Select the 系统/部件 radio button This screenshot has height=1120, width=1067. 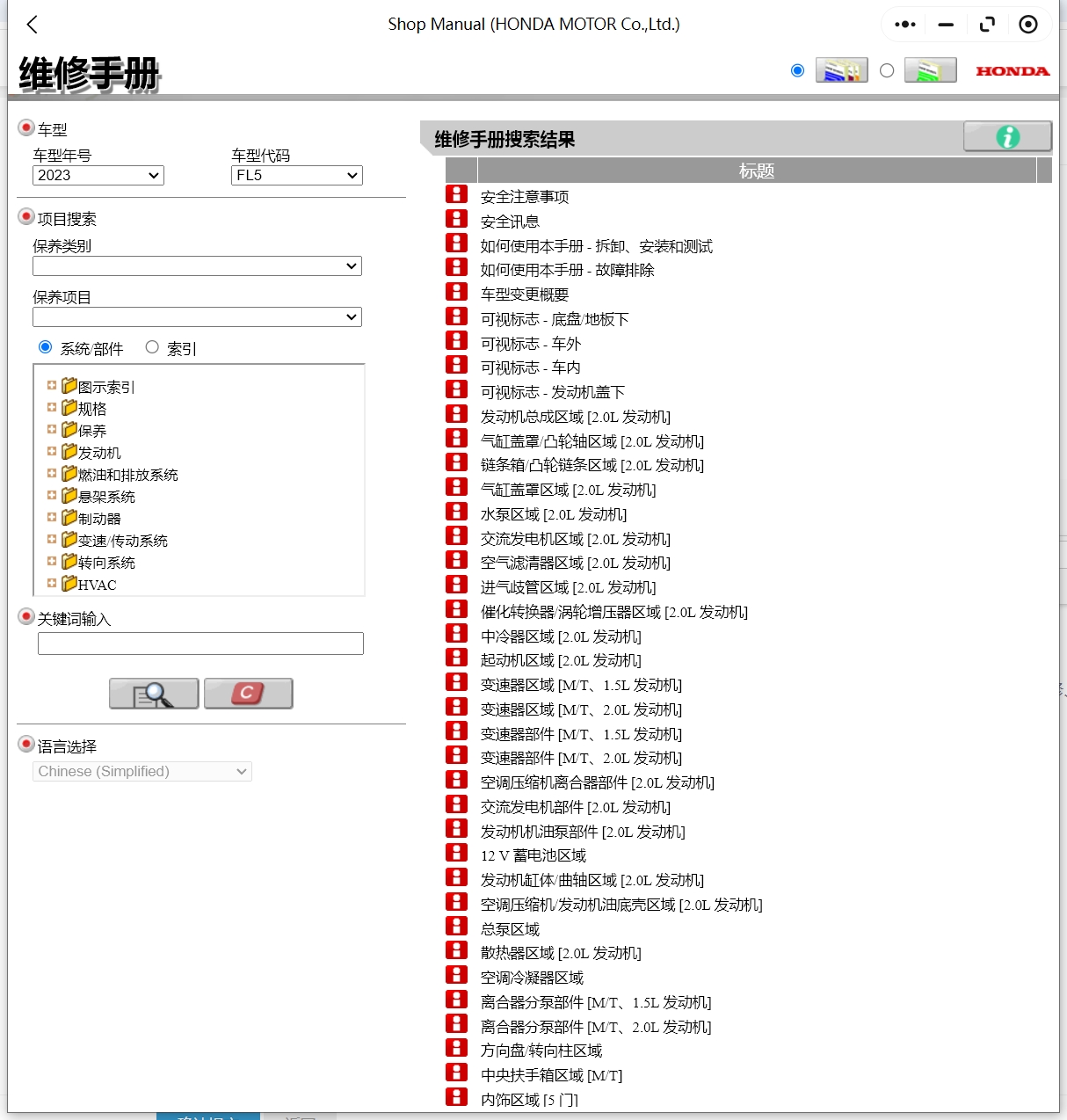(x=46, y=347)
